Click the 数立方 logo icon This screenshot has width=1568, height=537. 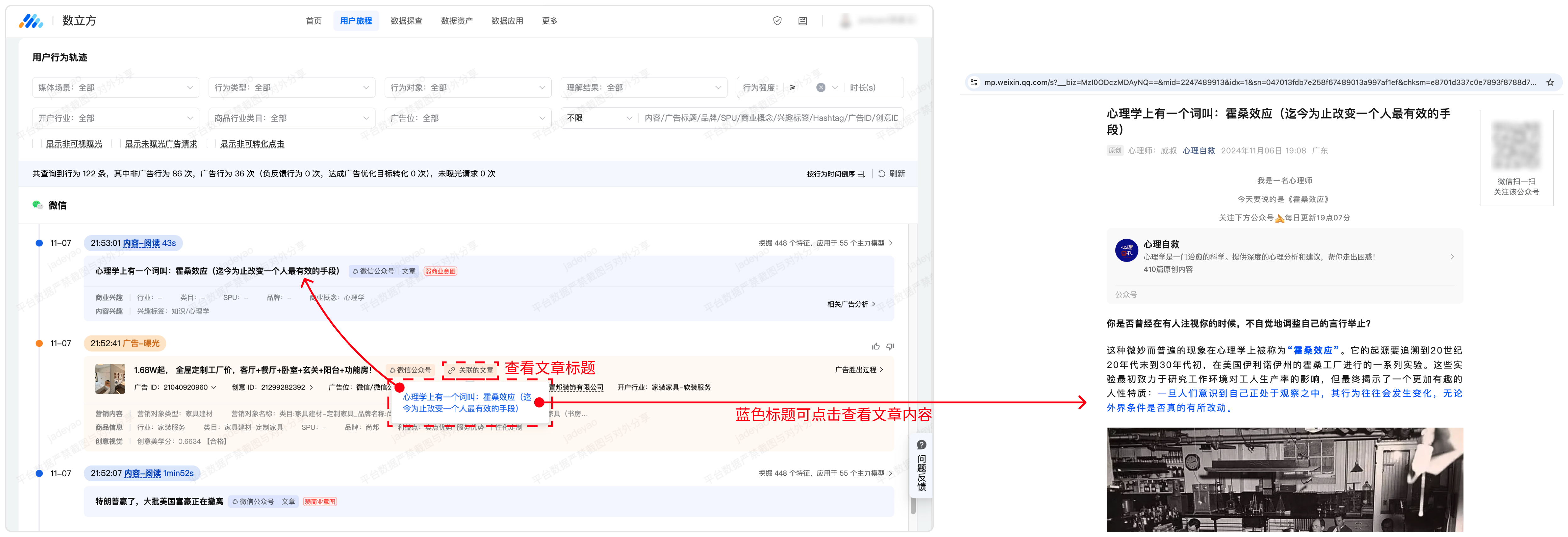(31, 21)
